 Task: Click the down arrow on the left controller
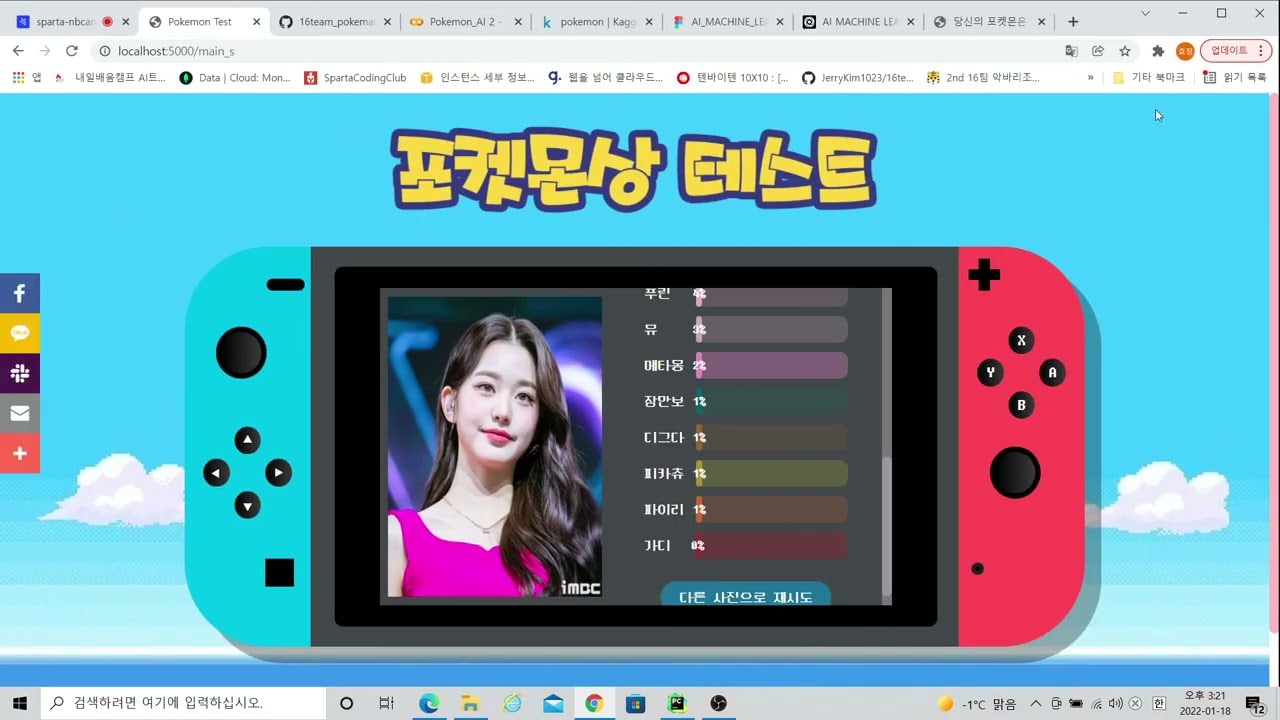(247, 506)
